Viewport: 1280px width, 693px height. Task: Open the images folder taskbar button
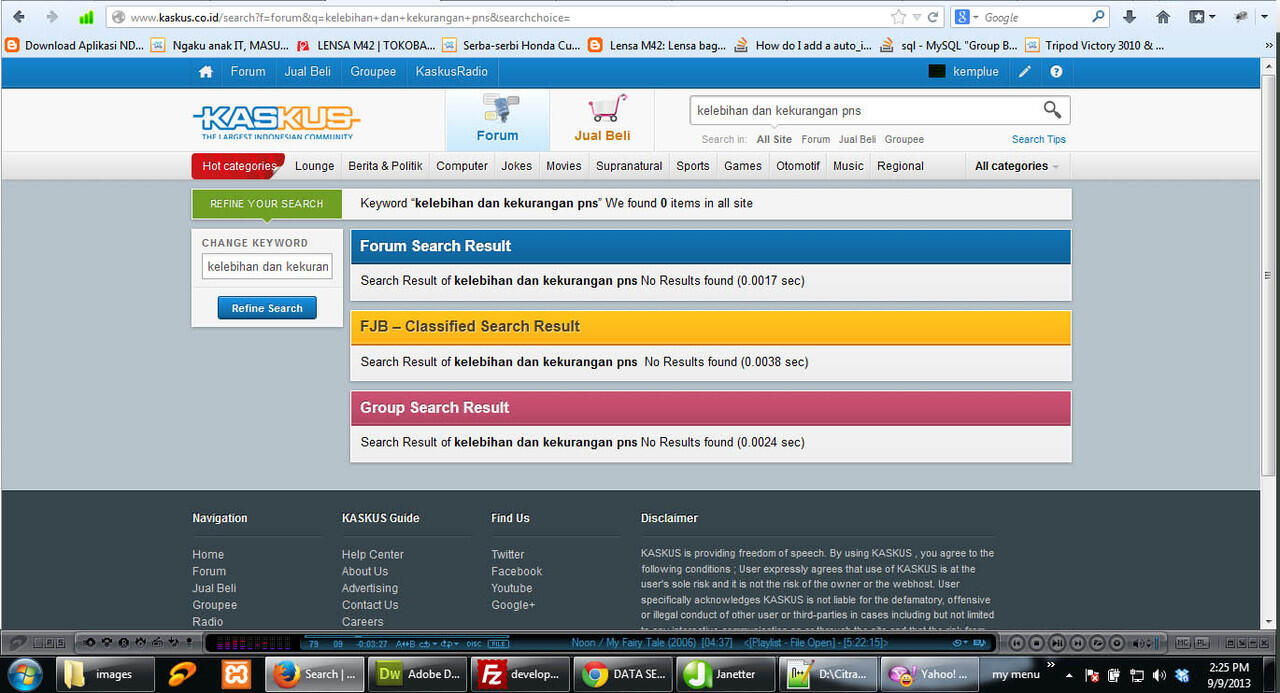click(x=106, y=674)
